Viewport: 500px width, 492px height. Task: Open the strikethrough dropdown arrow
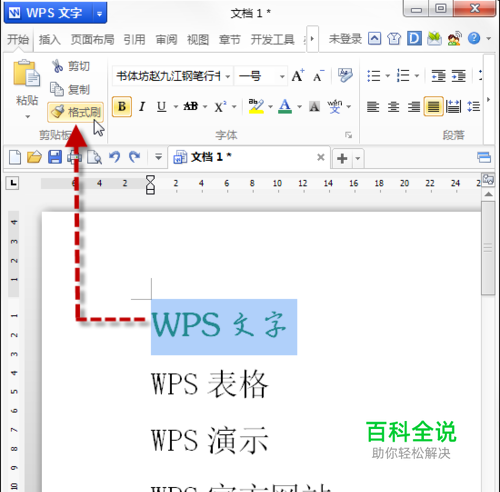click(x=205, y=107)
